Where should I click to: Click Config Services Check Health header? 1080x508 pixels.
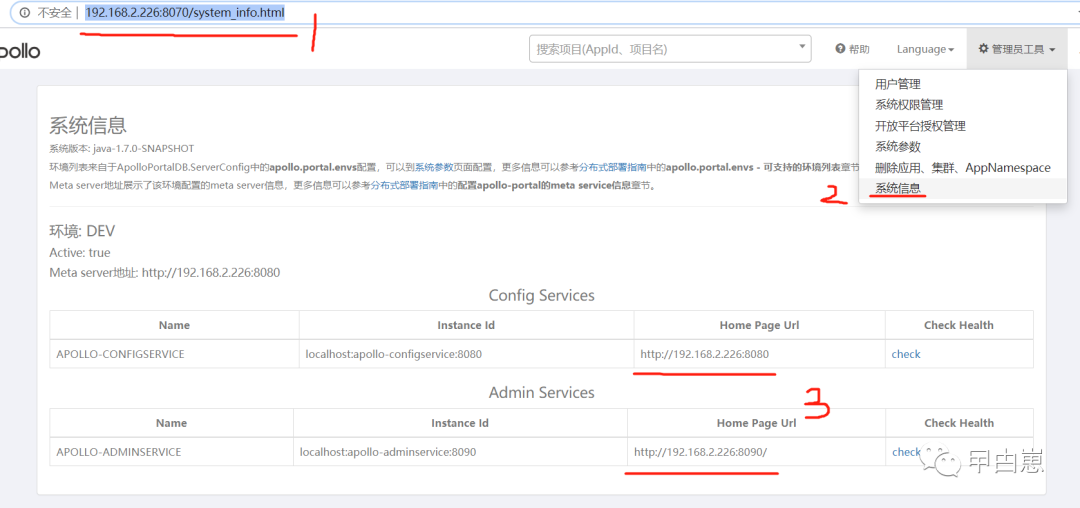coord(959,325)
